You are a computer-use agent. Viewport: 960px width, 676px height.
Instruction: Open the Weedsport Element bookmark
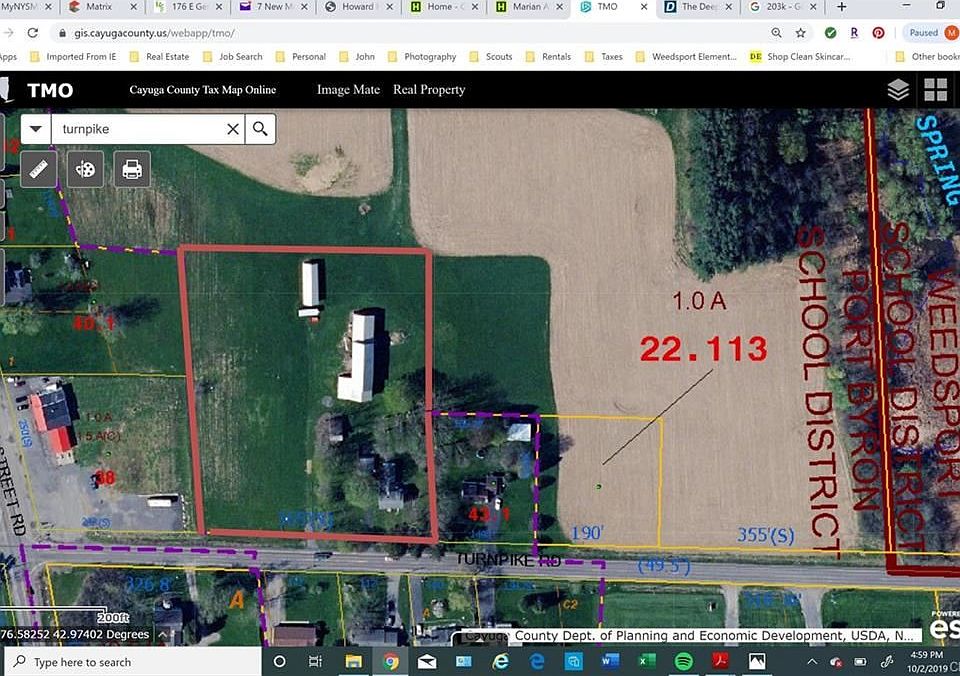pos(686,56)
